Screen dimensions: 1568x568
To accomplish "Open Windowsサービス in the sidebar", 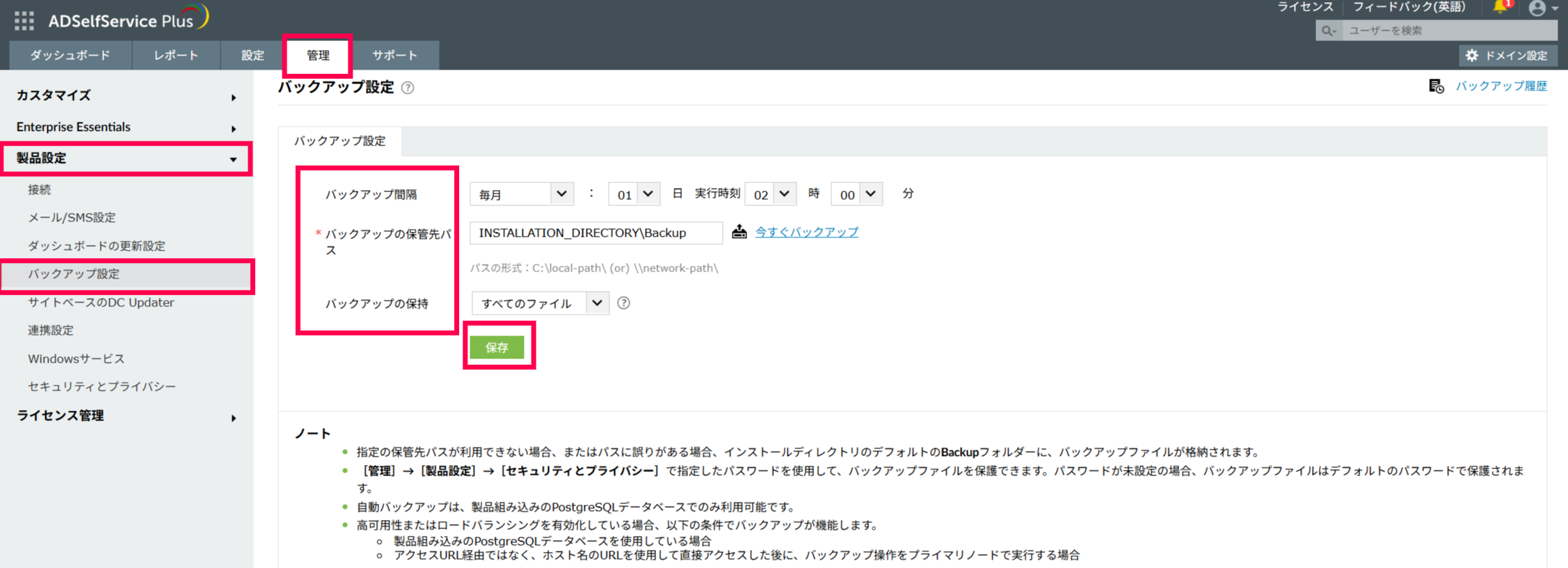I will click(x=77, y=359).
